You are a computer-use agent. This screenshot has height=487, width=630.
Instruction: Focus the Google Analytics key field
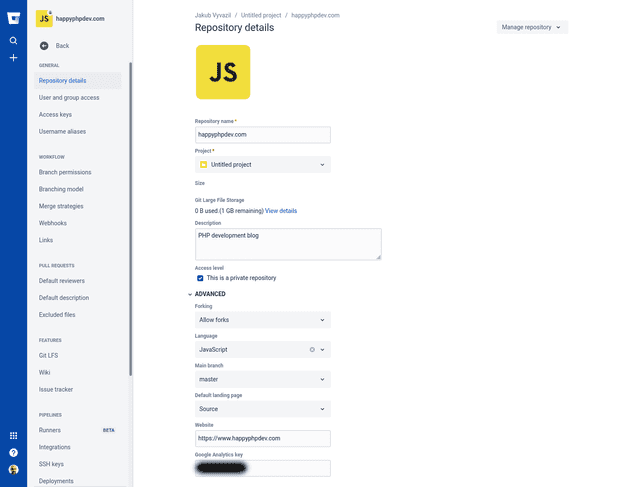pos(263,469)
